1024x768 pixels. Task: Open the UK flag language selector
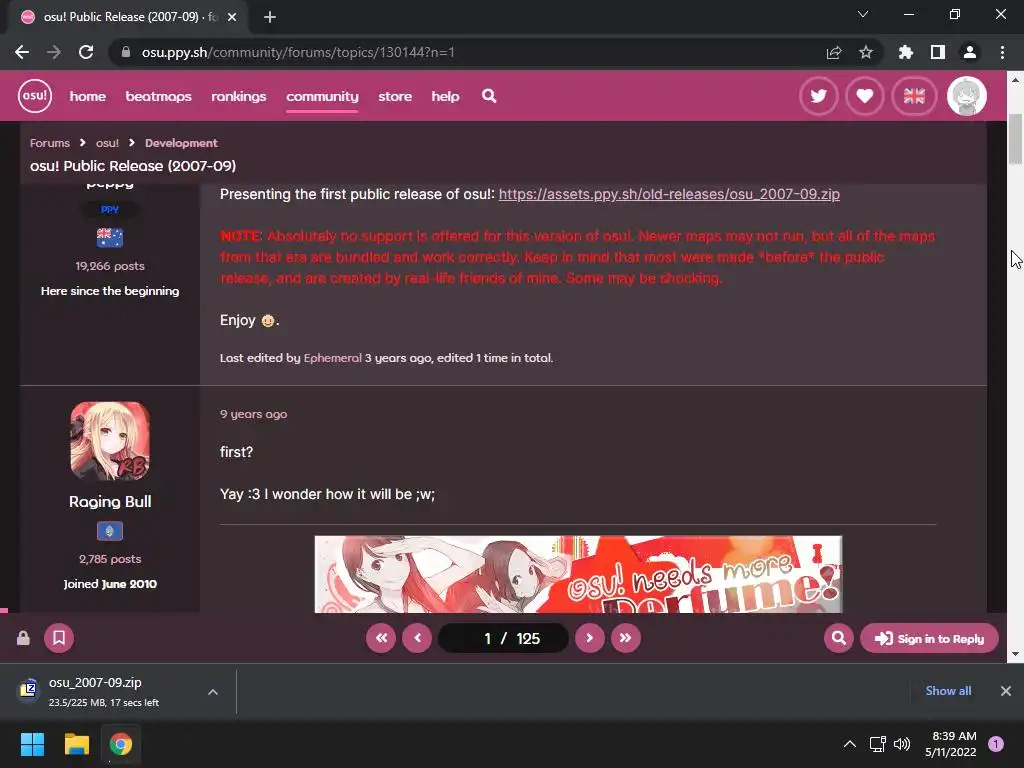pos(914,96)
